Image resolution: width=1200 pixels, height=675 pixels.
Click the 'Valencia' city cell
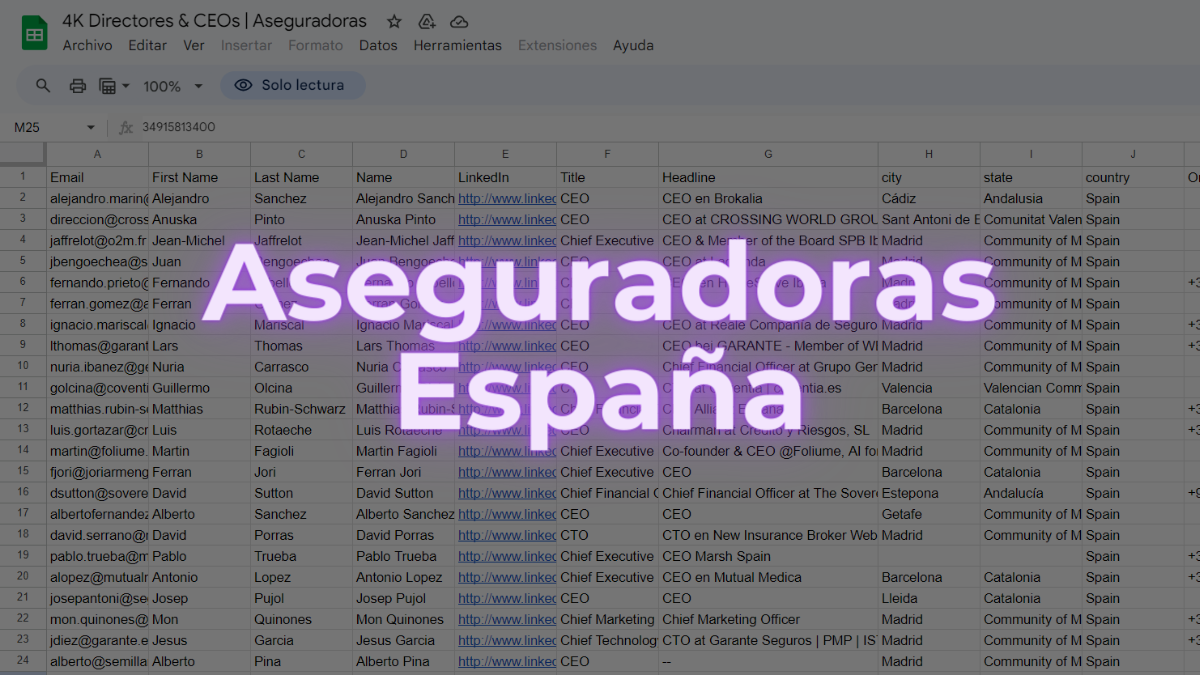pyautogui.click(x=929, y=388)
